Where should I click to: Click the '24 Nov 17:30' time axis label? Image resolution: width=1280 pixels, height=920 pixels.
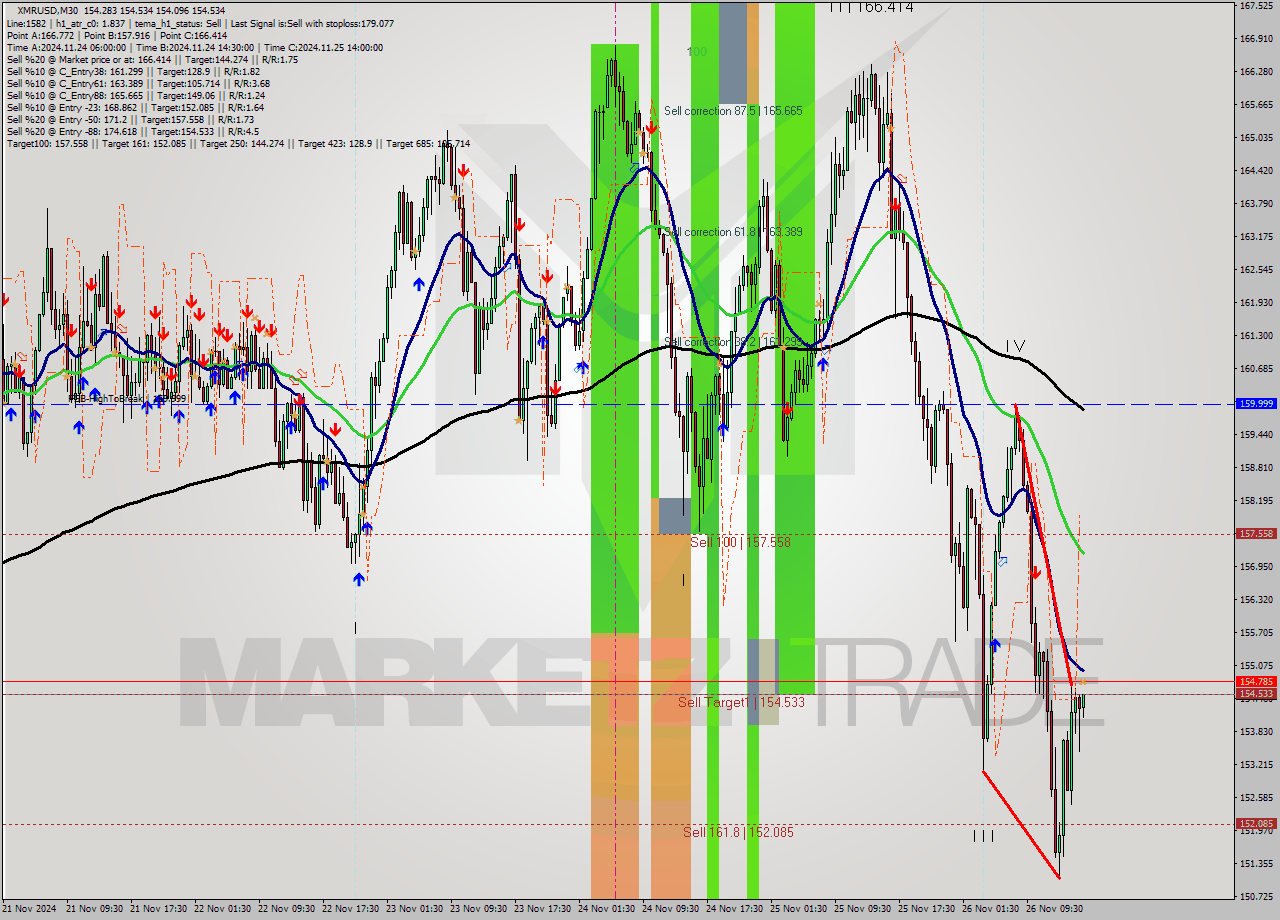click(734, 909)
